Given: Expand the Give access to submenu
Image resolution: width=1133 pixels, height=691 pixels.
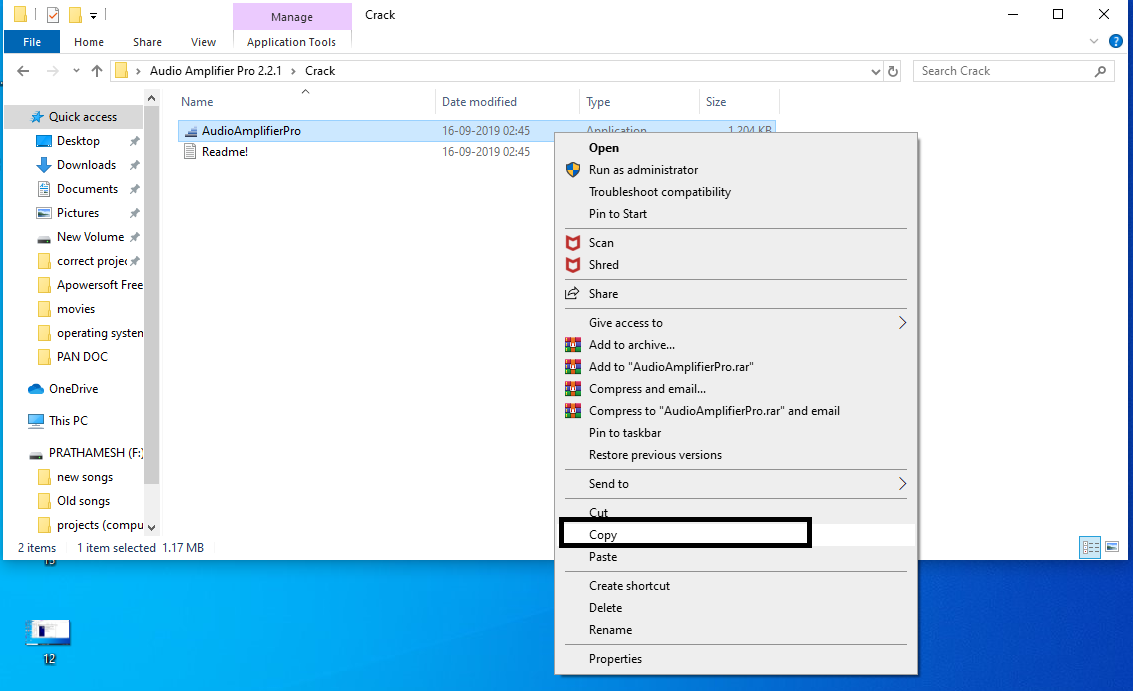Looking at the screenshot, I should (902, 323).
